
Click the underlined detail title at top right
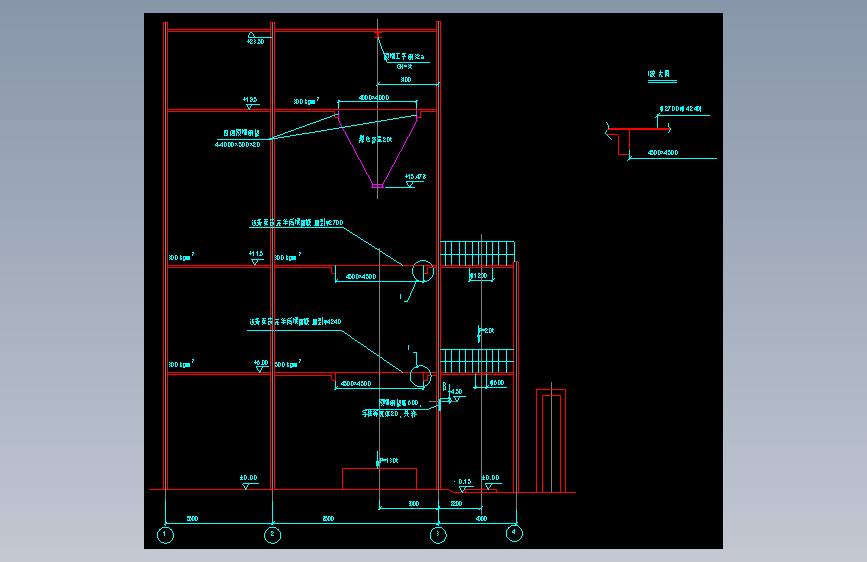click(x=662, y=75)
